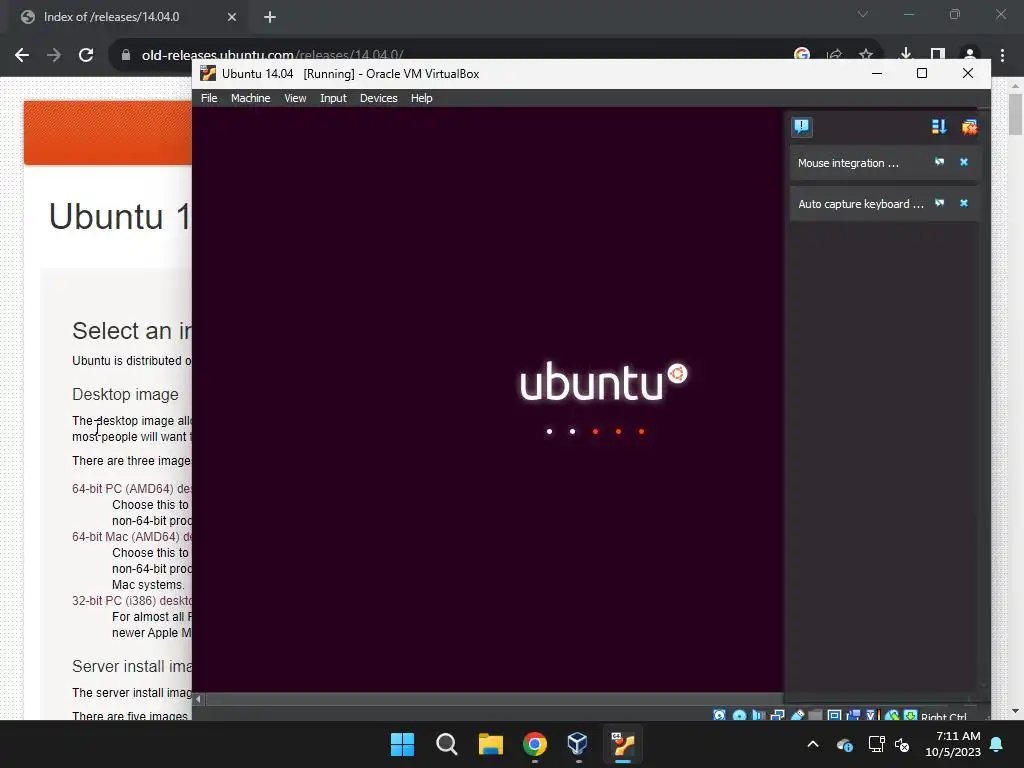Click the display settings status icon
This screenshot has width=1024, height=768.
click(835, 716)
